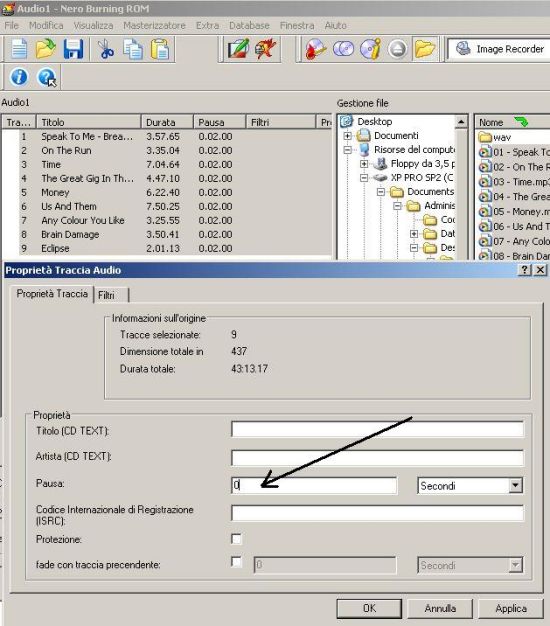
Task: Open the Database menu
Action: coord(249,25)
